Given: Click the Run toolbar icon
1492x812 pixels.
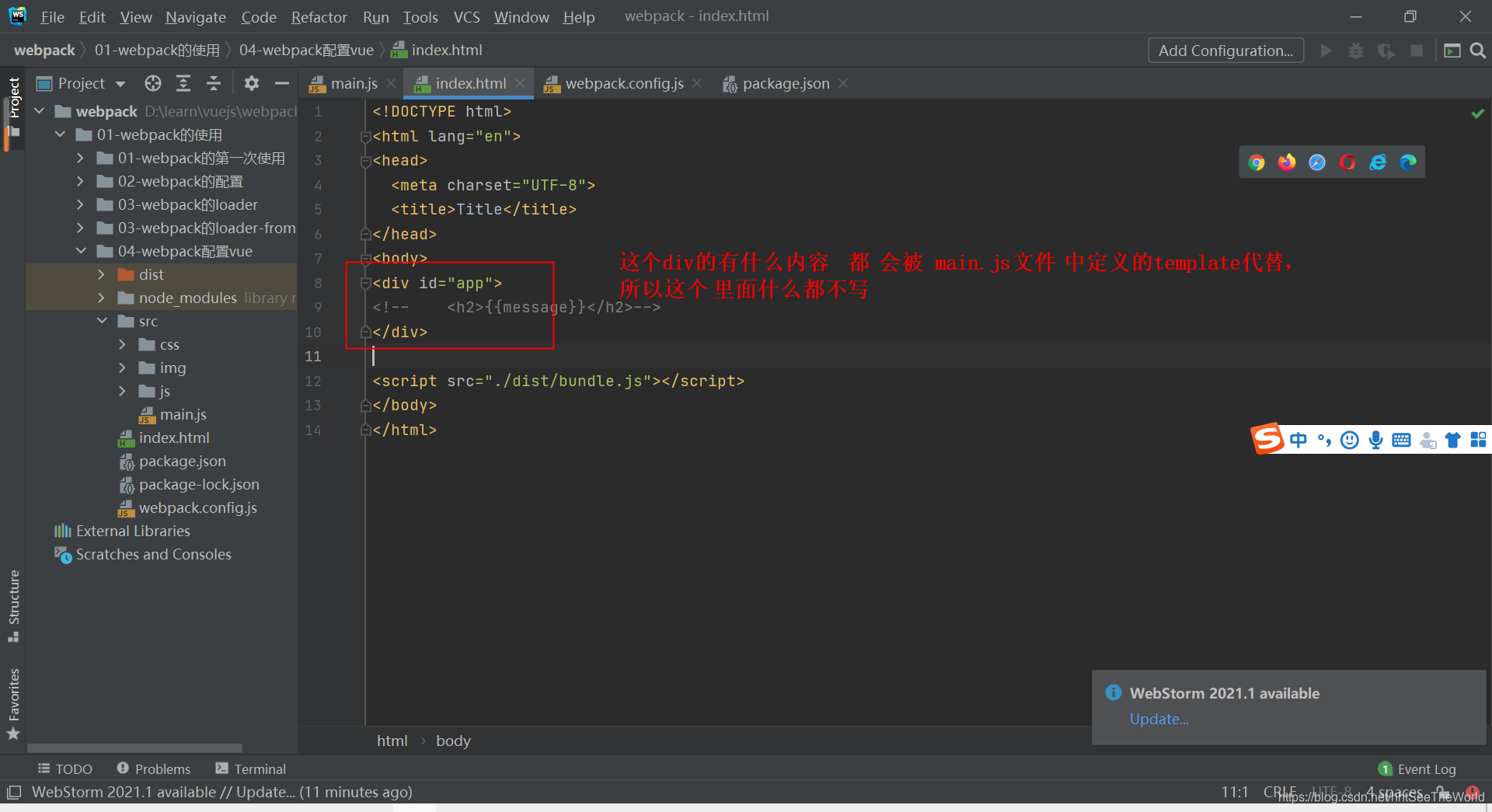Looking at the screenshot, I should [x=1326, y=51].
